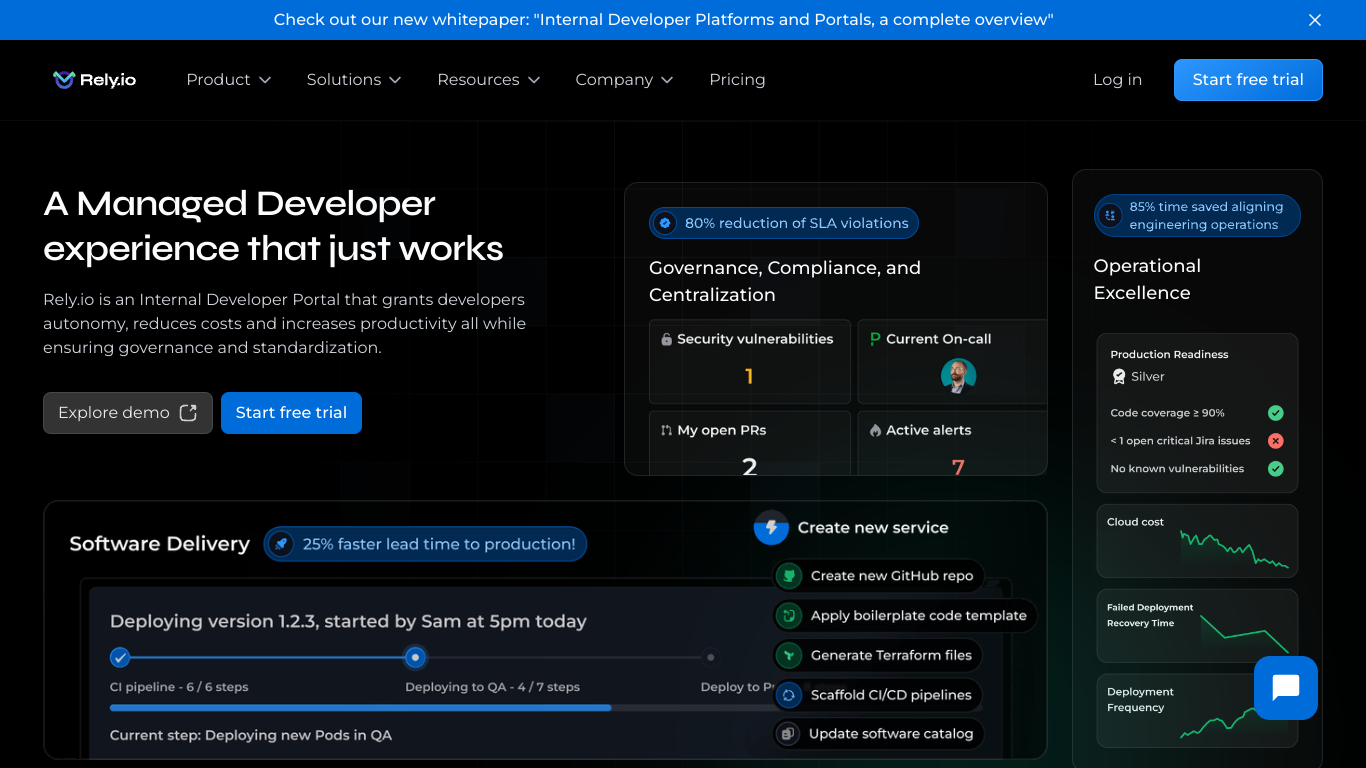
Task: Click the Update software catalog icon
Action: pos(788,734)
